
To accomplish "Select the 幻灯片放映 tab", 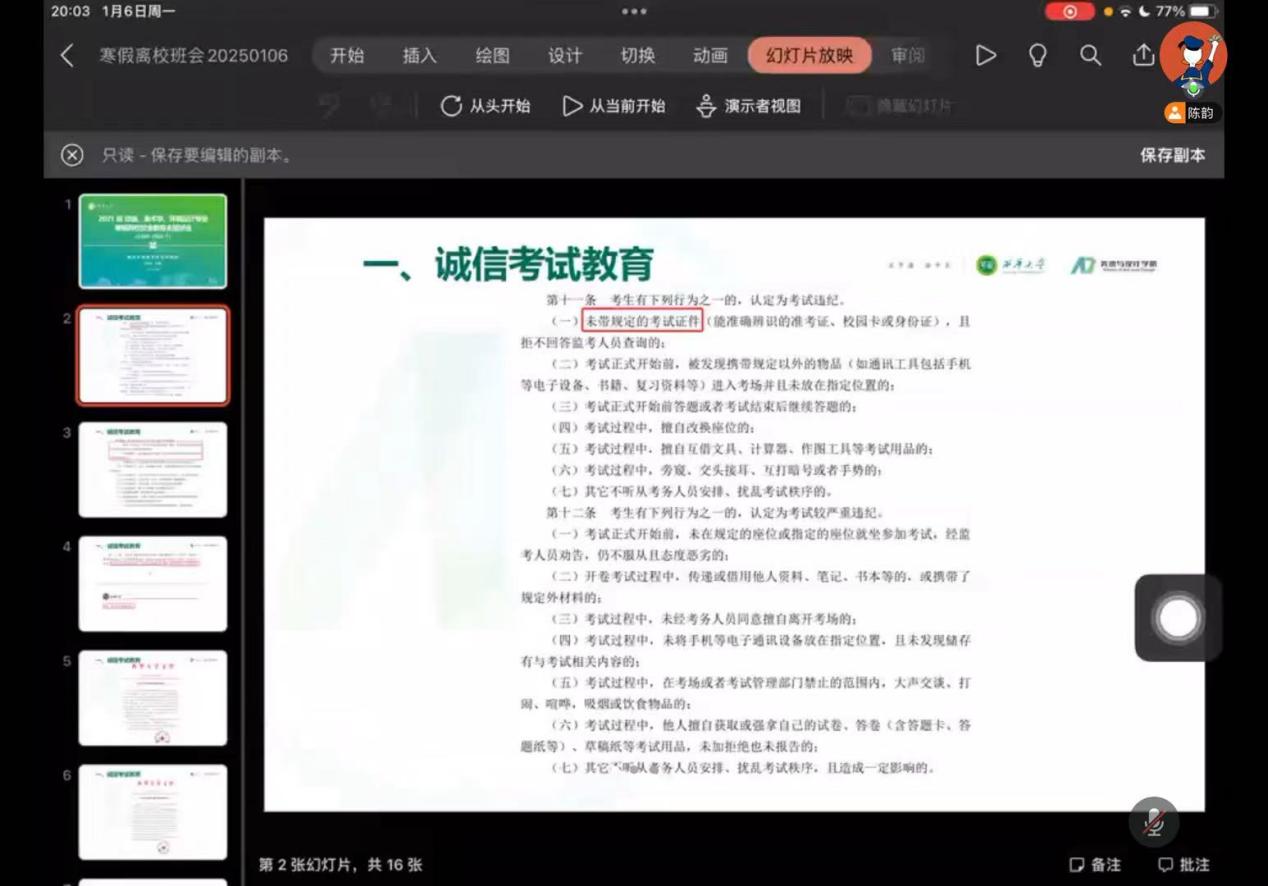I will pos(809,55).
